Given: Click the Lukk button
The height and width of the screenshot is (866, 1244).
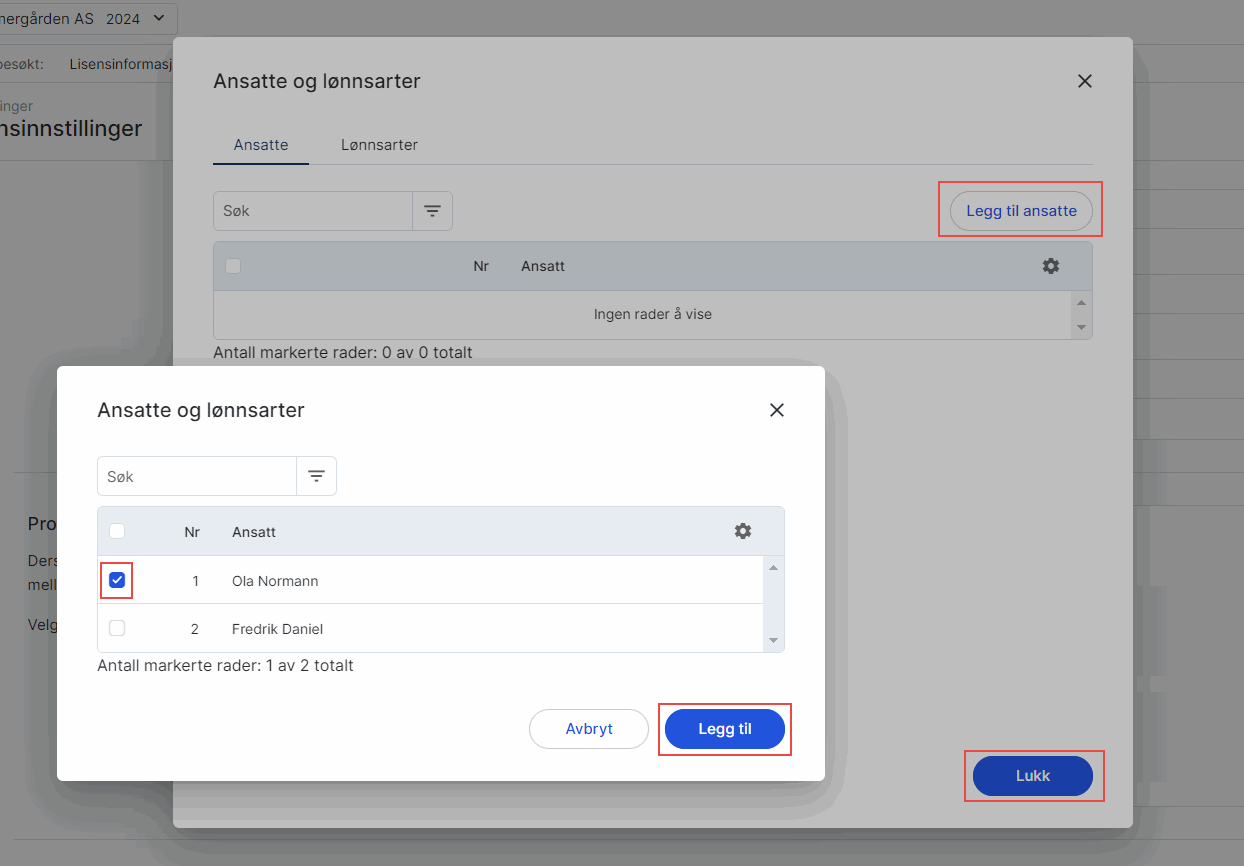Looking at the screenshot, I should tap(1033, 776).
